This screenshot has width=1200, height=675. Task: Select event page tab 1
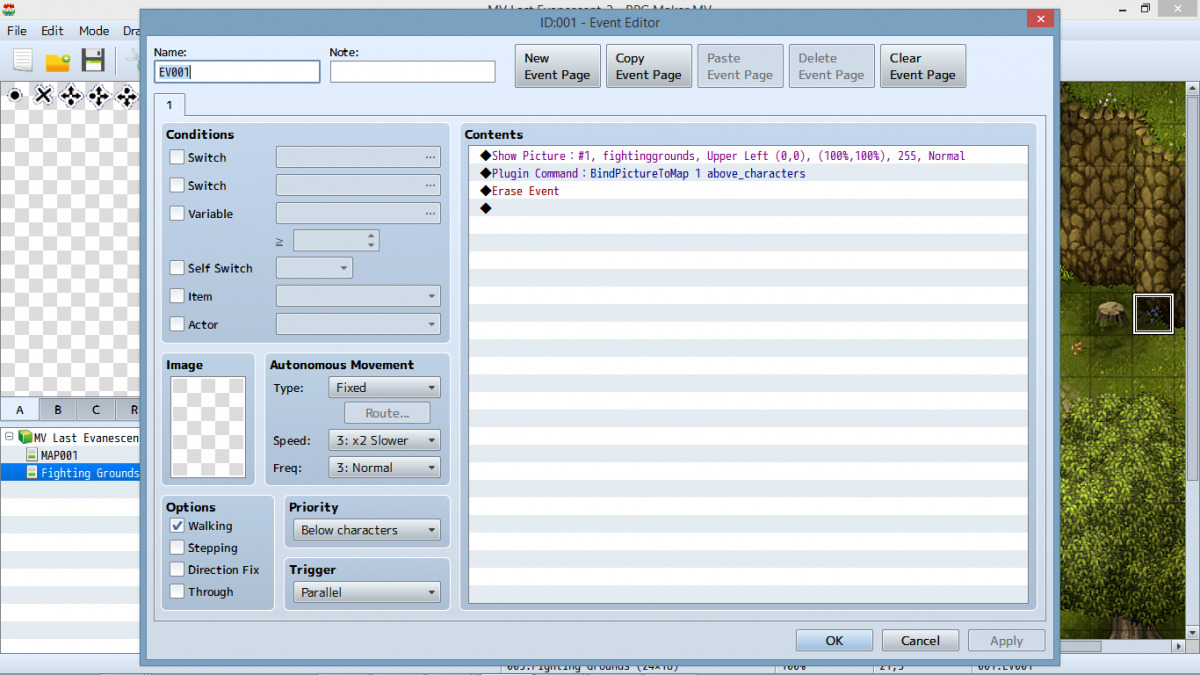pos(169,104)
